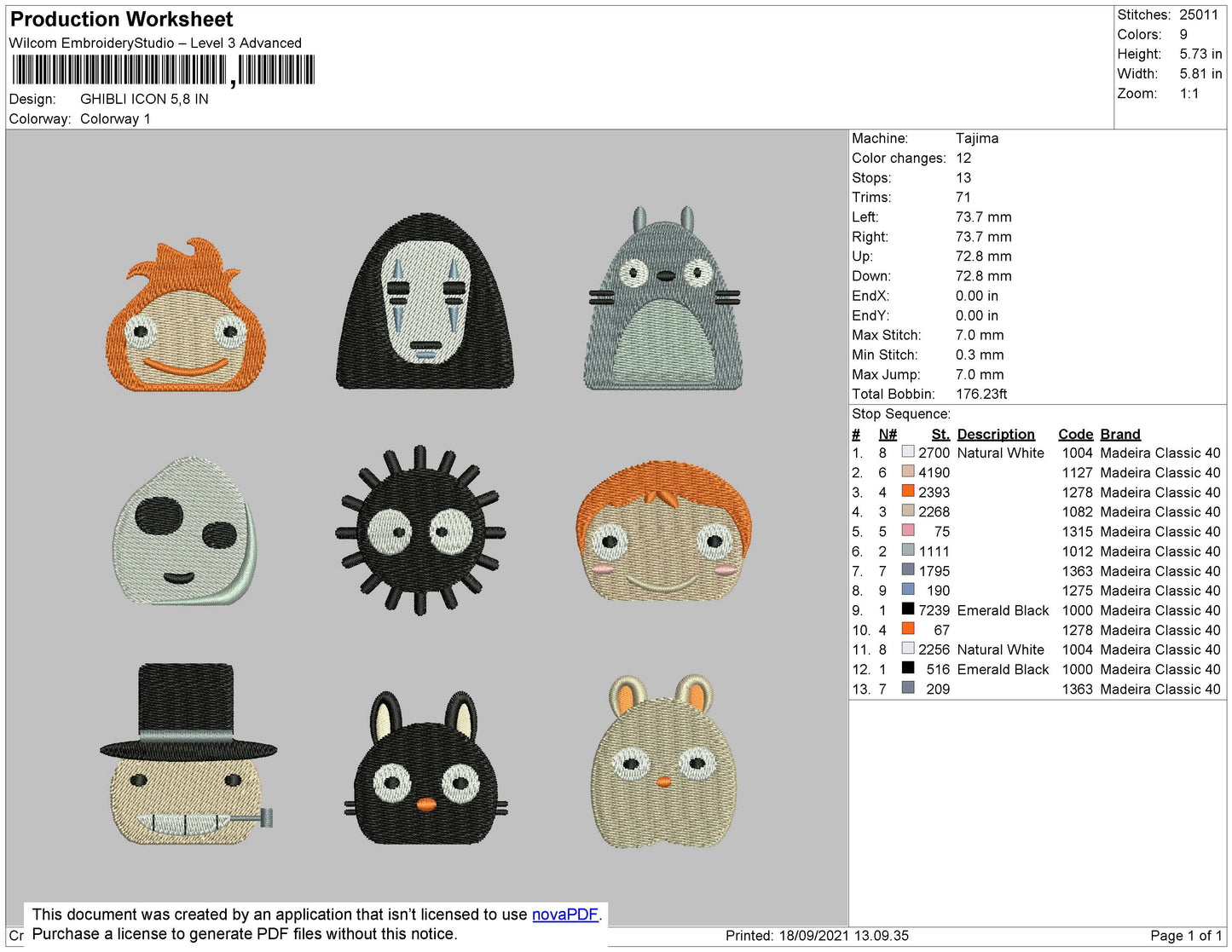Click the Width value '5.81 in'
This screenshot has height=952, width=1232.
1200,74
